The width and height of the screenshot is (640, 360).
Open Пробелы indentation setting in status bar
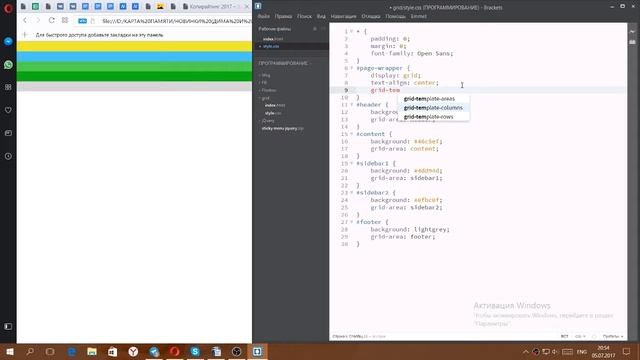(x=613, y=336)
